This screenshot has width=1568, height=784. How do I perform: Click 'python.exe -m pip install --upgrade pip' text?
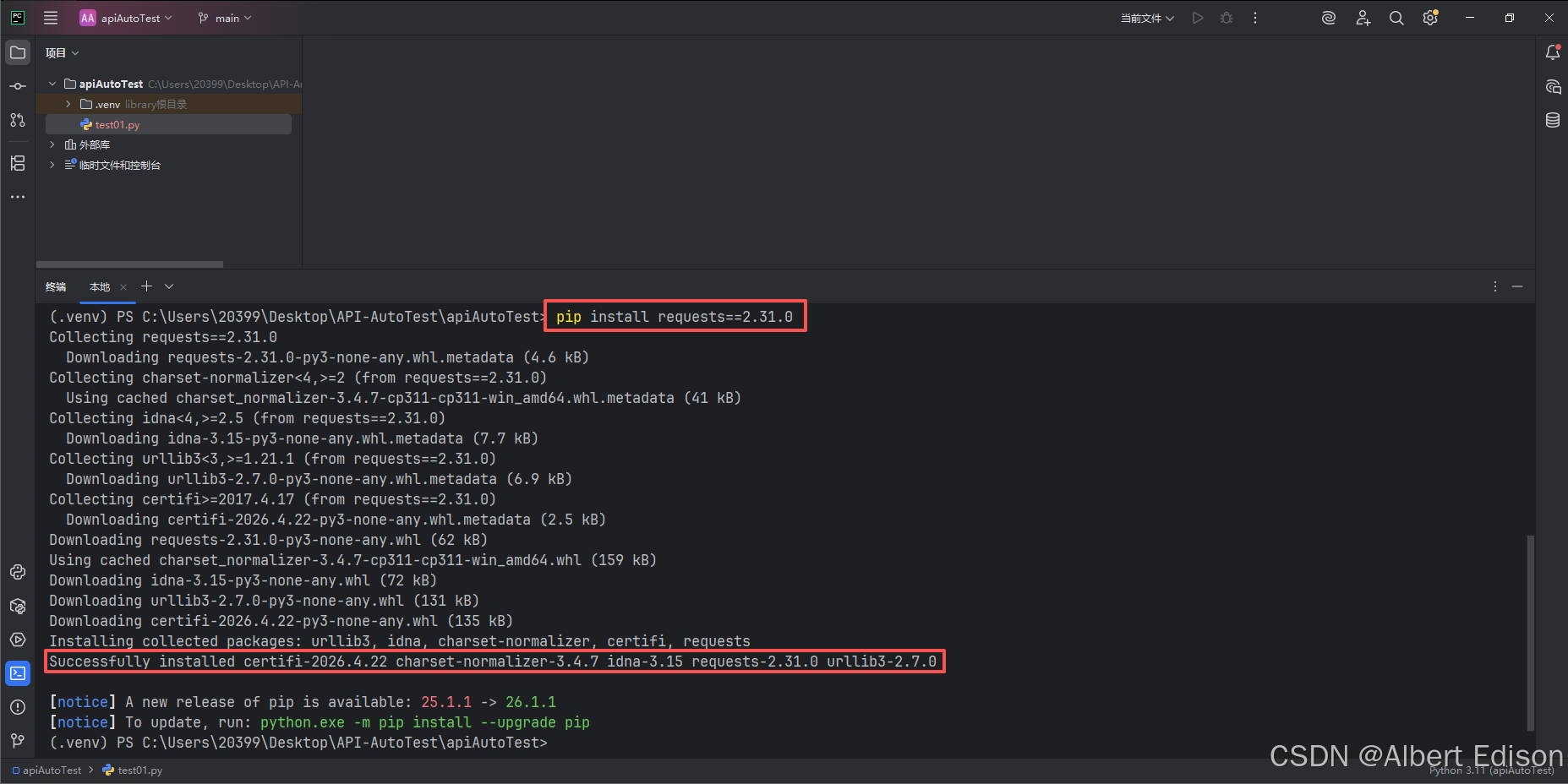[x=425, y=722]
